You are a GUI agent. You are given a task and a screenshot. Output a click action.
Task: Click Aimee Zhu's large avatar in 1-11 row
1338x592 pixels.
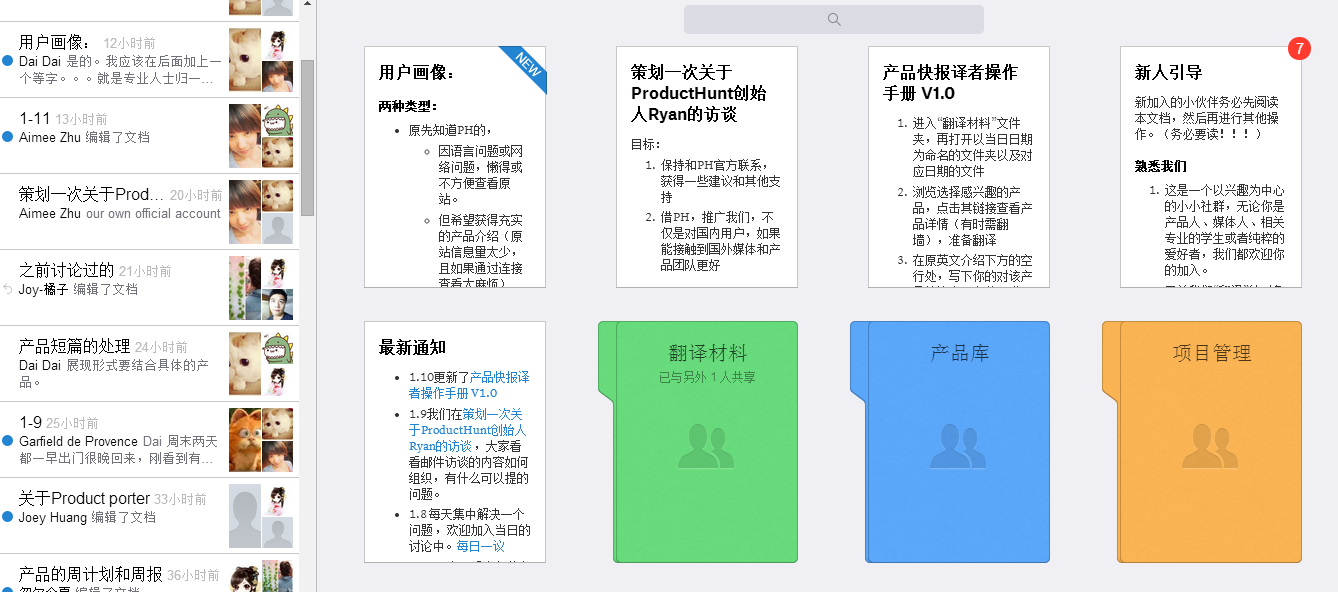(244, 136)
